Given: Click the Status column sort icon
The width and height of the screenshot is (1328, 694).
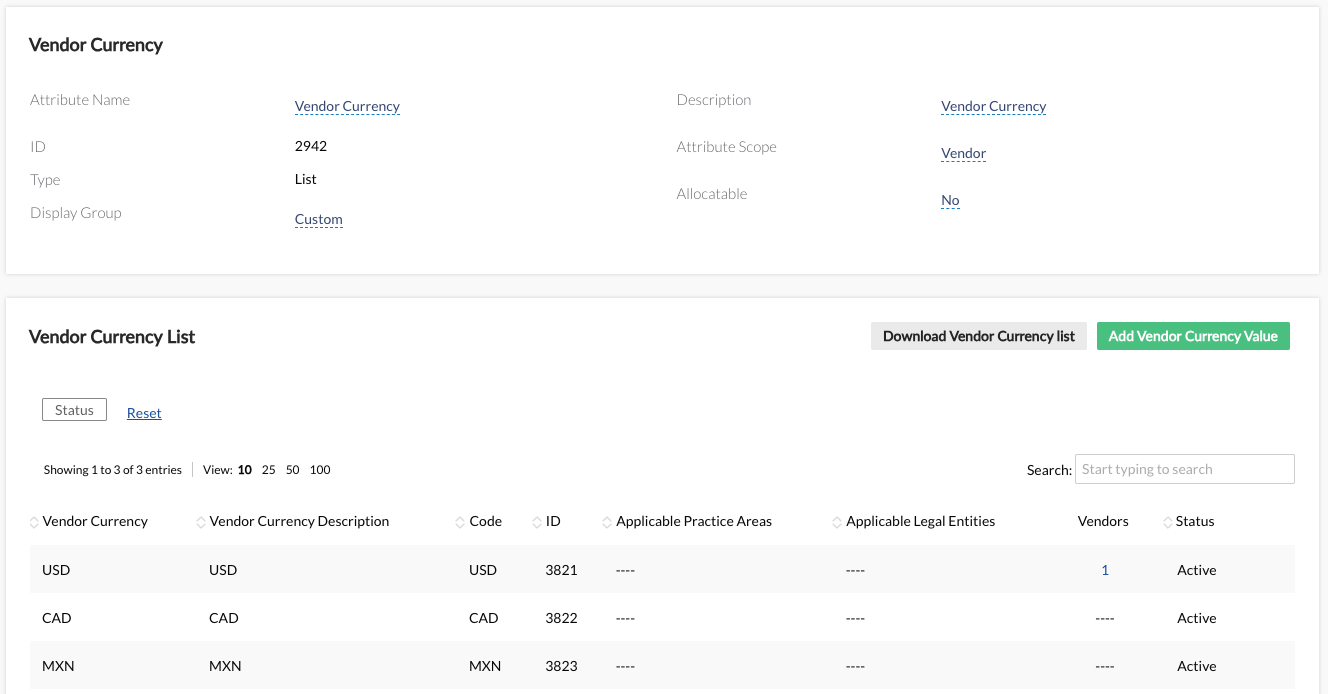Looking at the screenshot, I should [x=1167, y=522].
